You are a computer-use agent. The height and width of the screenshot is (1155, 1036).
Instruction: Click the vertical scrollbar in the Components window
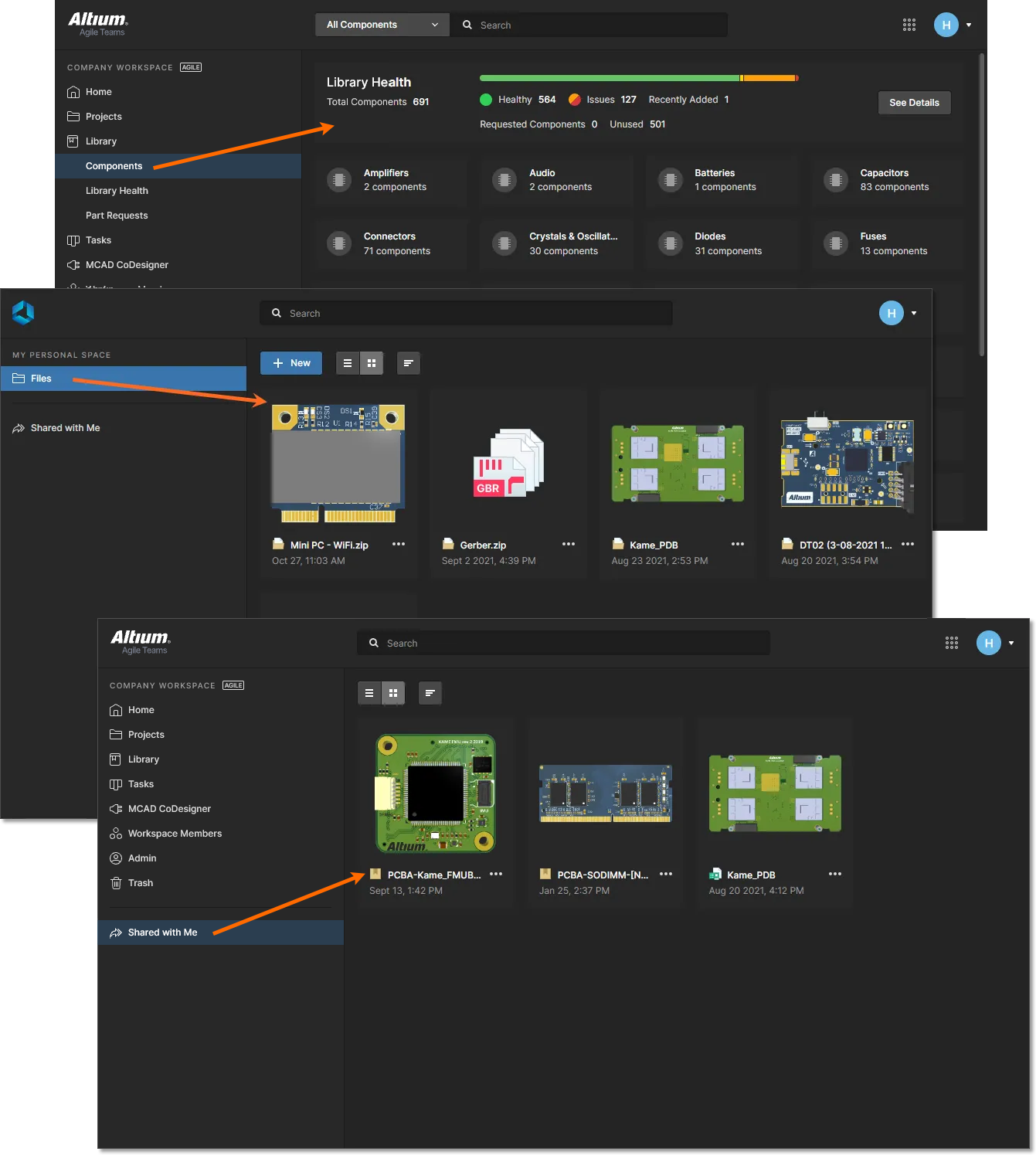click(982, 205)
